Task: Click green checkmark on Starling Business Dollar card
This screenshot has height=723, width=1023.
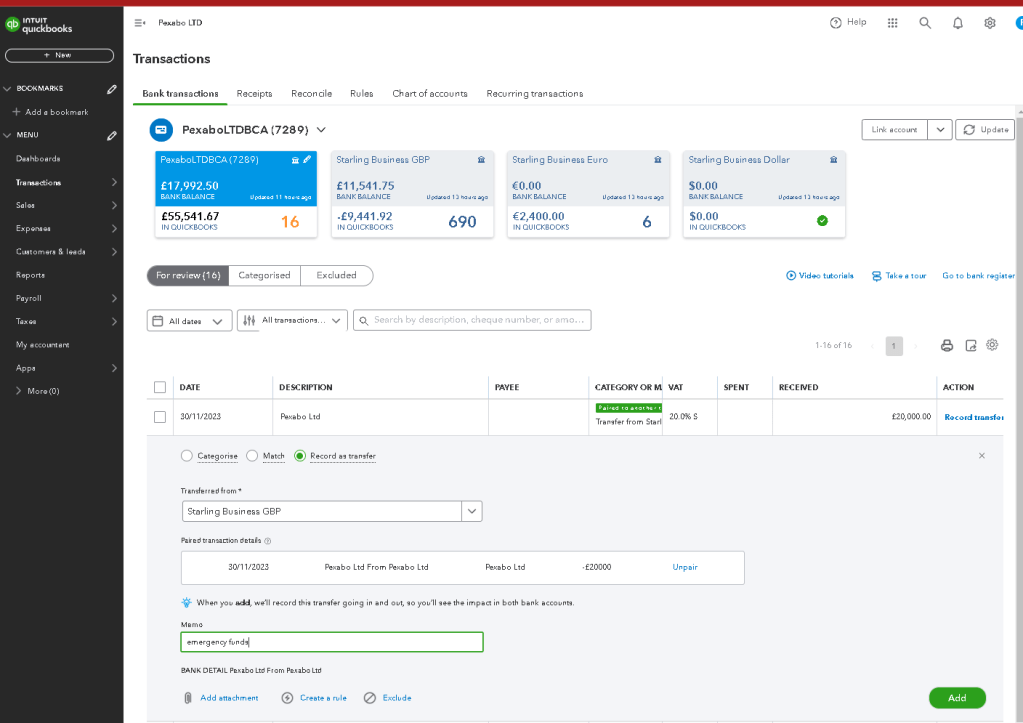Action: 822,221
